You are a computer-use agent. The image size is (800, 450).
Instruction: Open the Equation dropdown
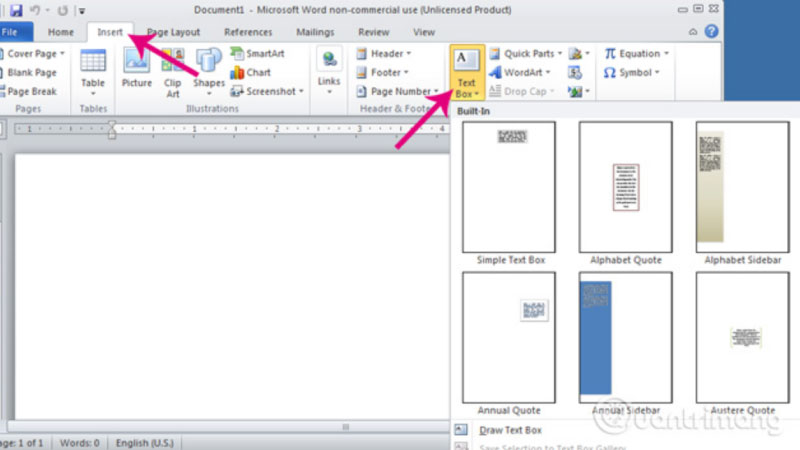click(x=633, y=54)
